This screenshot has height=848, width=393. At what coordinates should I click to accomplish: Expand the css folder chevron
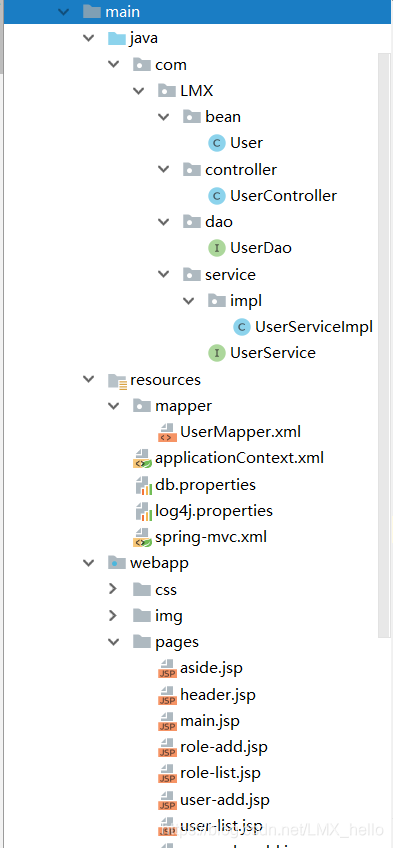(x=113, y=589)
